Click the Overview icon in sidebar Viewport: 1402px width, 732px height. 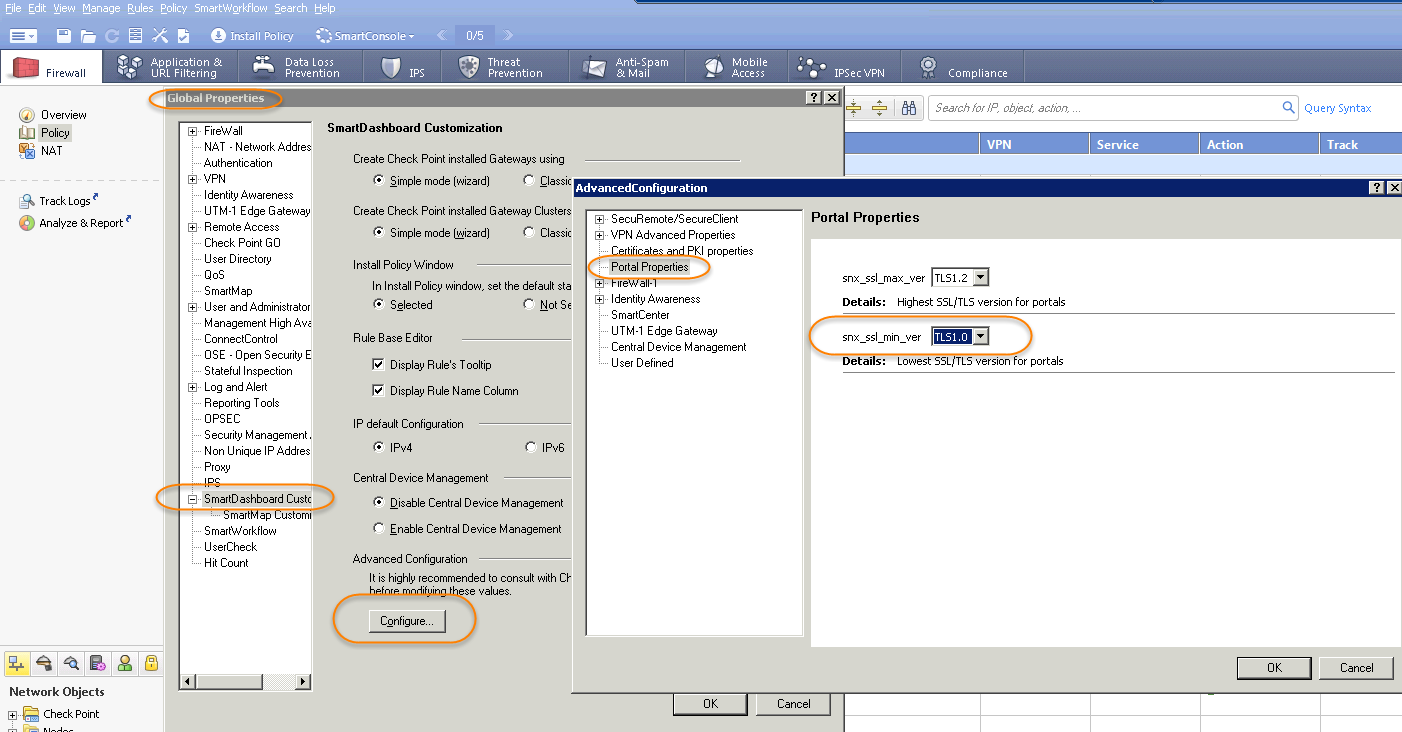coord(27,115)
